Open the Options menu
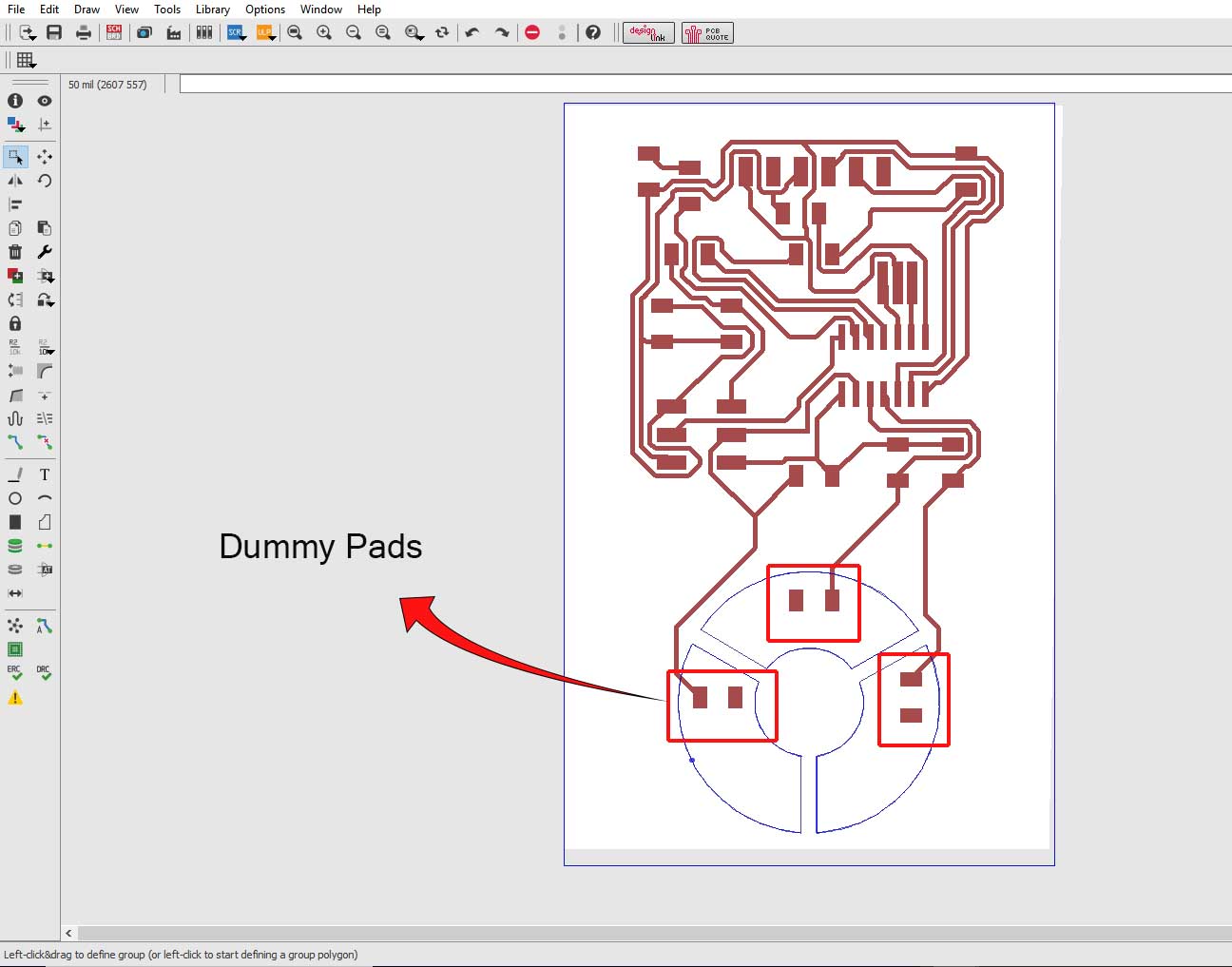 click(x=265, y=10)
